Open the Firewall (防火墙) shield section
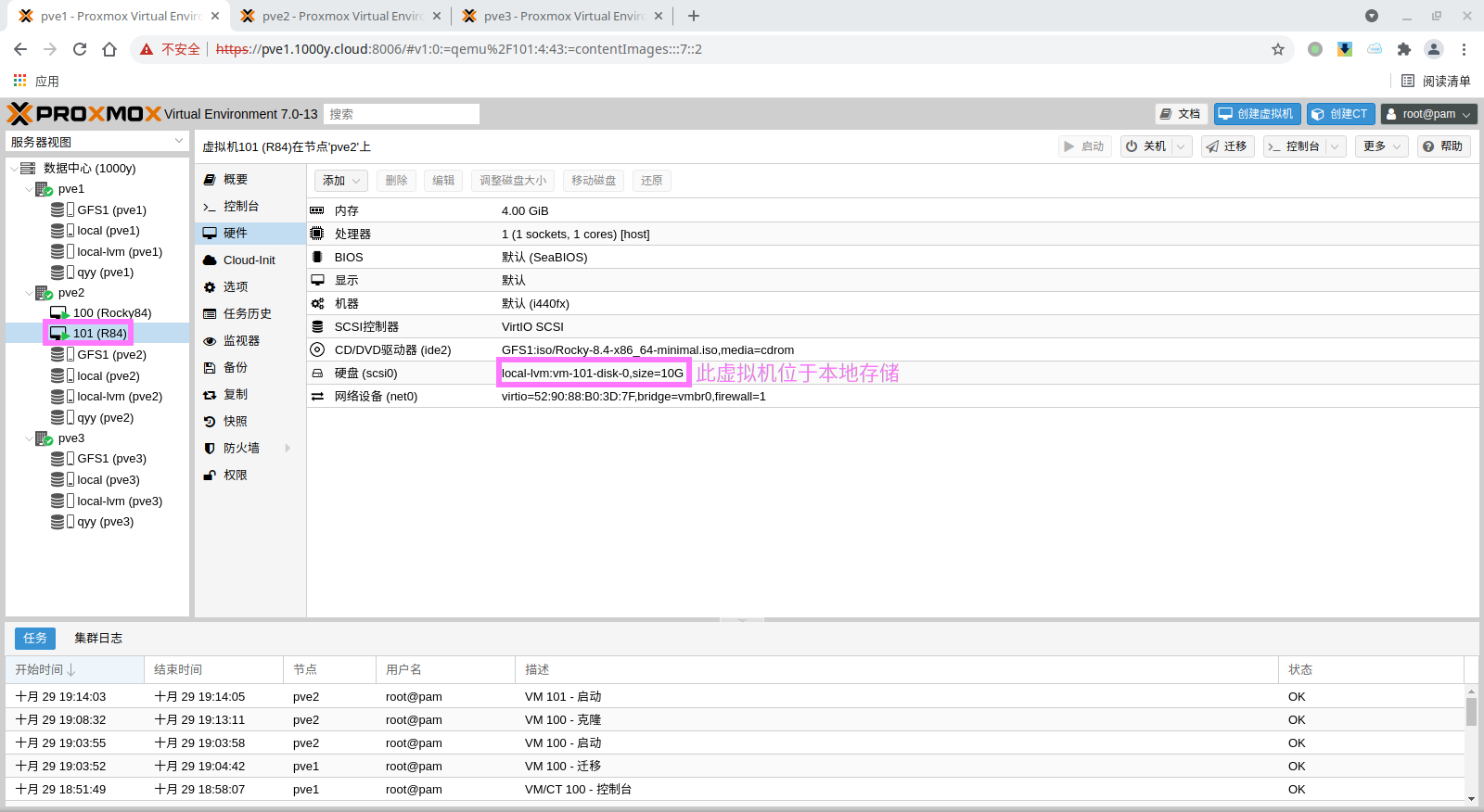Image resolution: width=1484 pixels, height=812 pixels. pos(240,449)
